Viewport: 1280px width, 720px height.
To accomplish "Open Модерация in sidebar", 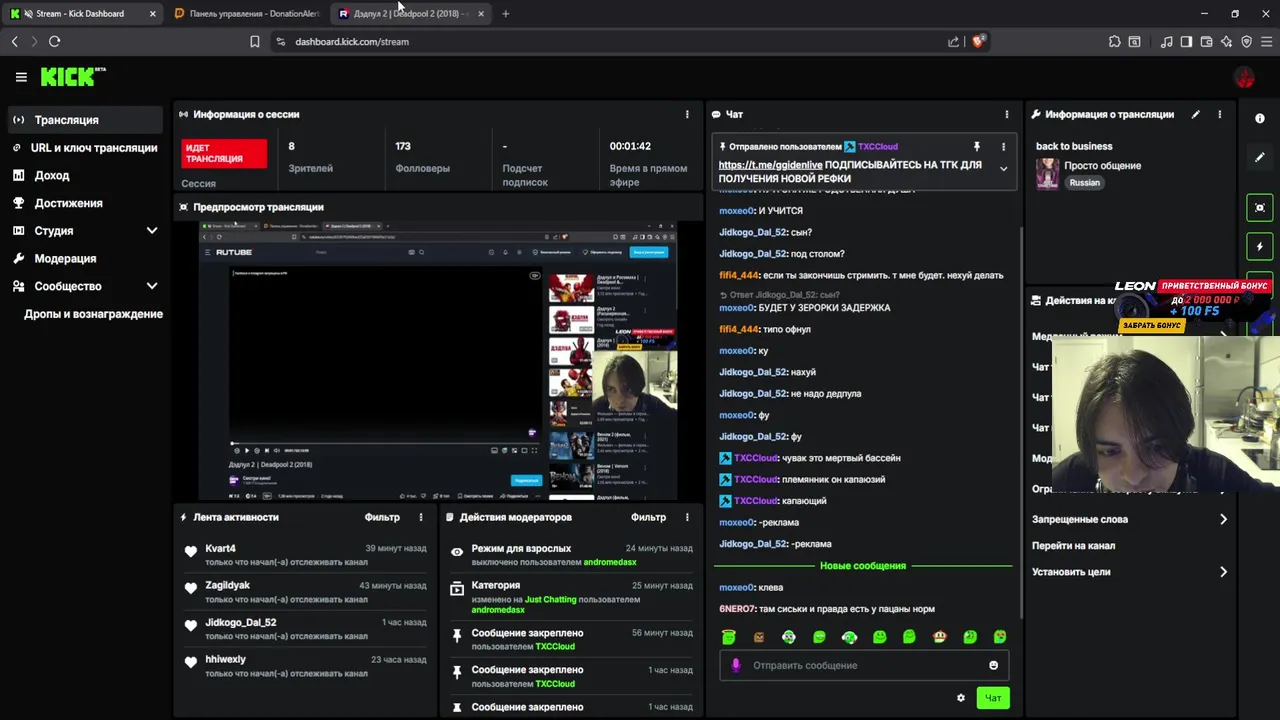I will click(x=84, y=258).
